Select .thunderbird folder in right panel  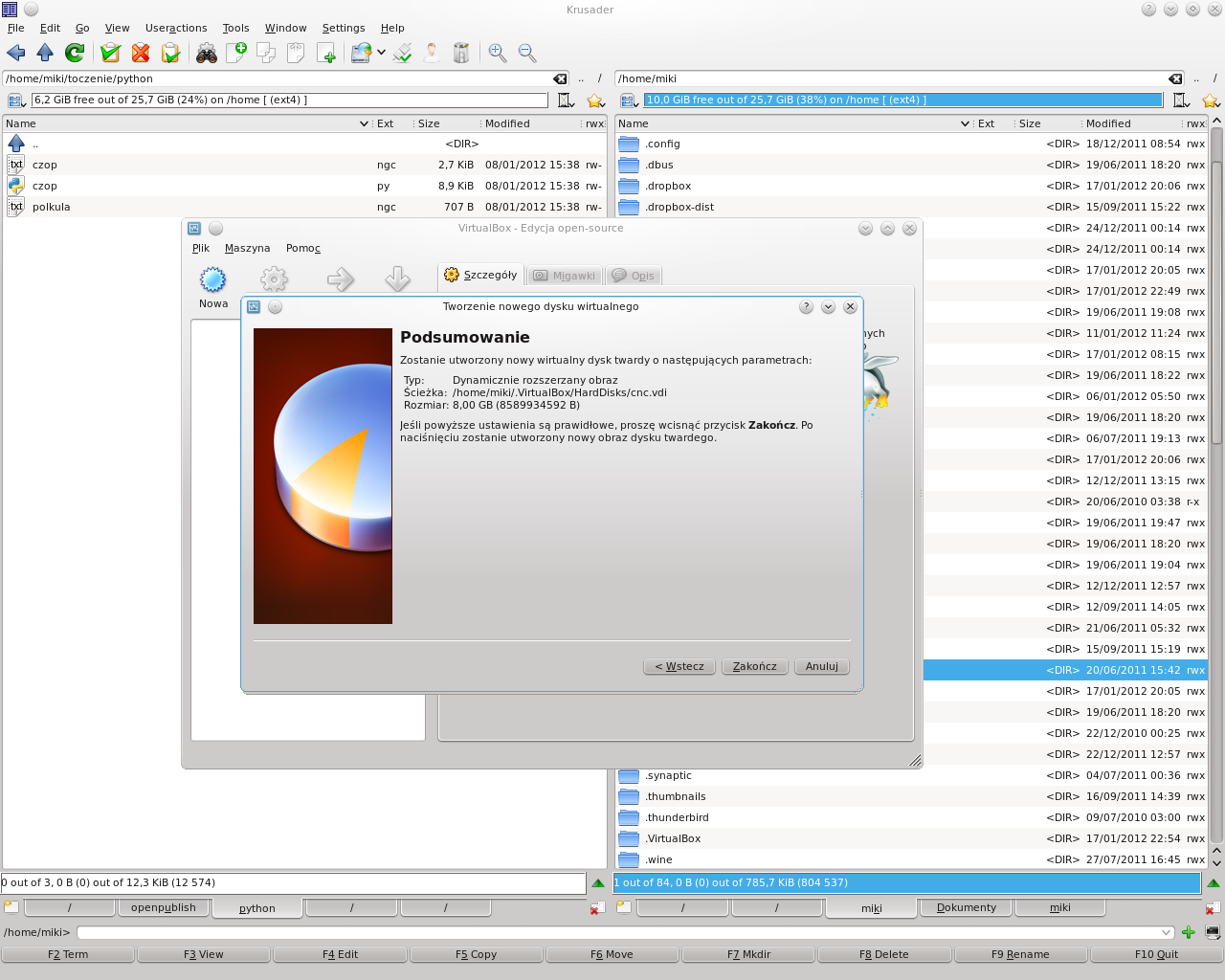coord(912,817)
